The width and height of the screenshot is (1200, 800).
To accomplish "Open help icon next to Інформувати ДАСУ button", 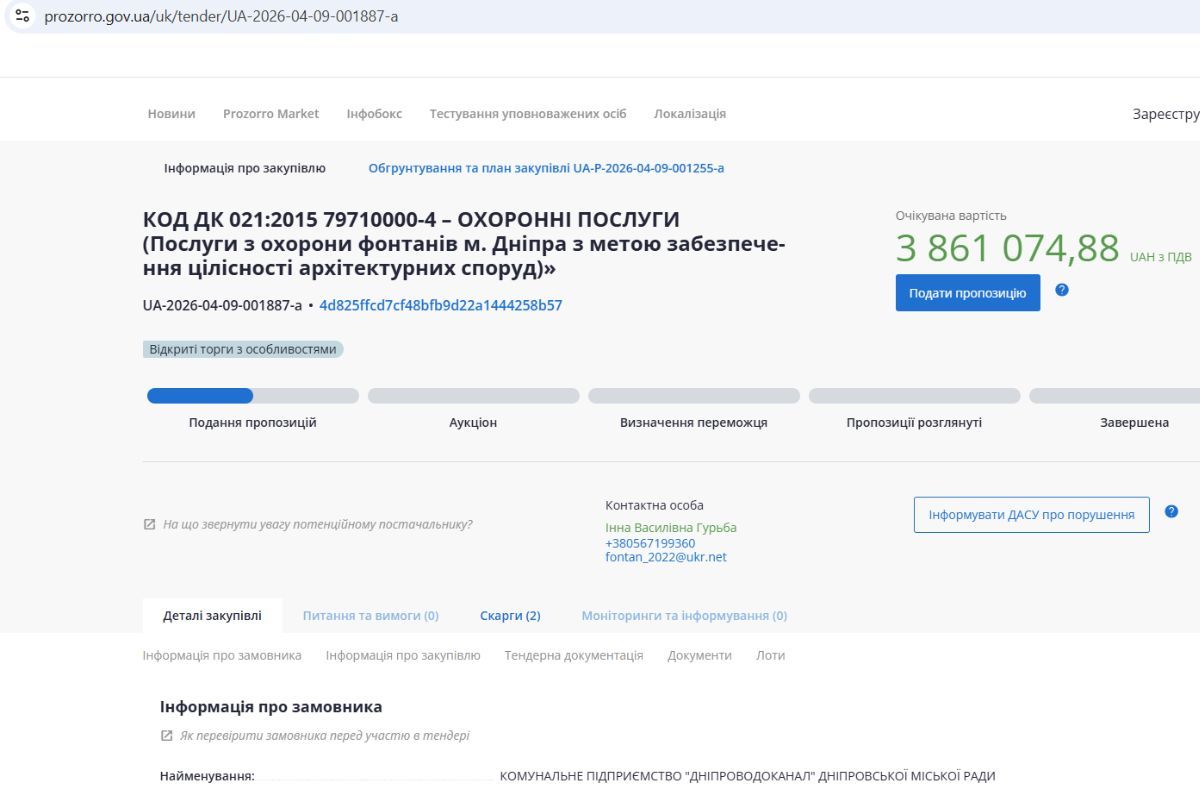I will click(x=1170, y=510).
